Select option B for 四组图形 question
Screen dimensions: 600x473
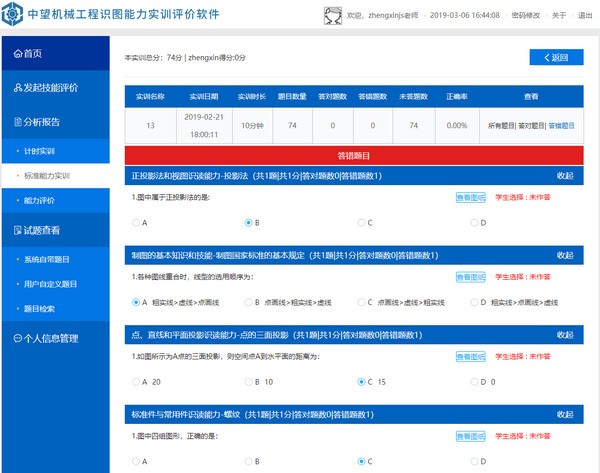[x=248, y=462]
